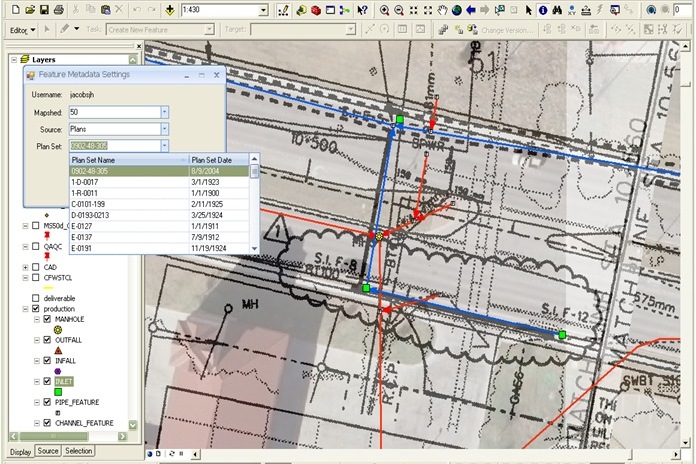696x464 pixels.
Task: Collapse the QAQC layer legend
Action: (25, 246)
